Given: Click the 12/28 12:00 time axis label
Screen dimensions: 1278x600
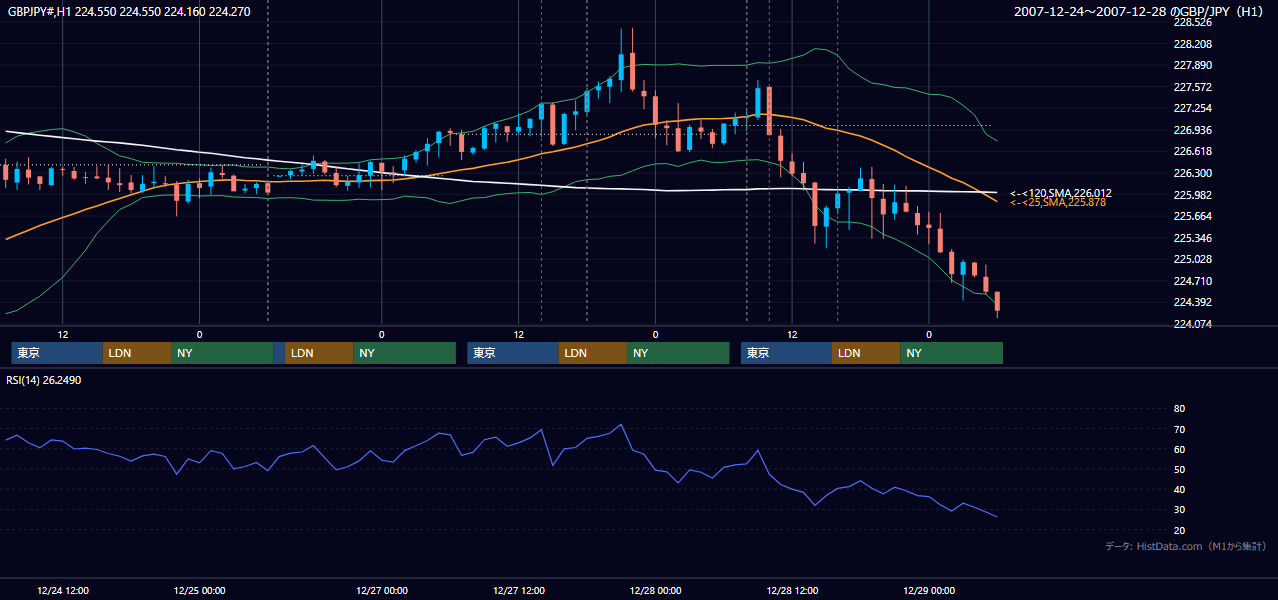Looking at the screenshot, I should [x=792, y=591].
